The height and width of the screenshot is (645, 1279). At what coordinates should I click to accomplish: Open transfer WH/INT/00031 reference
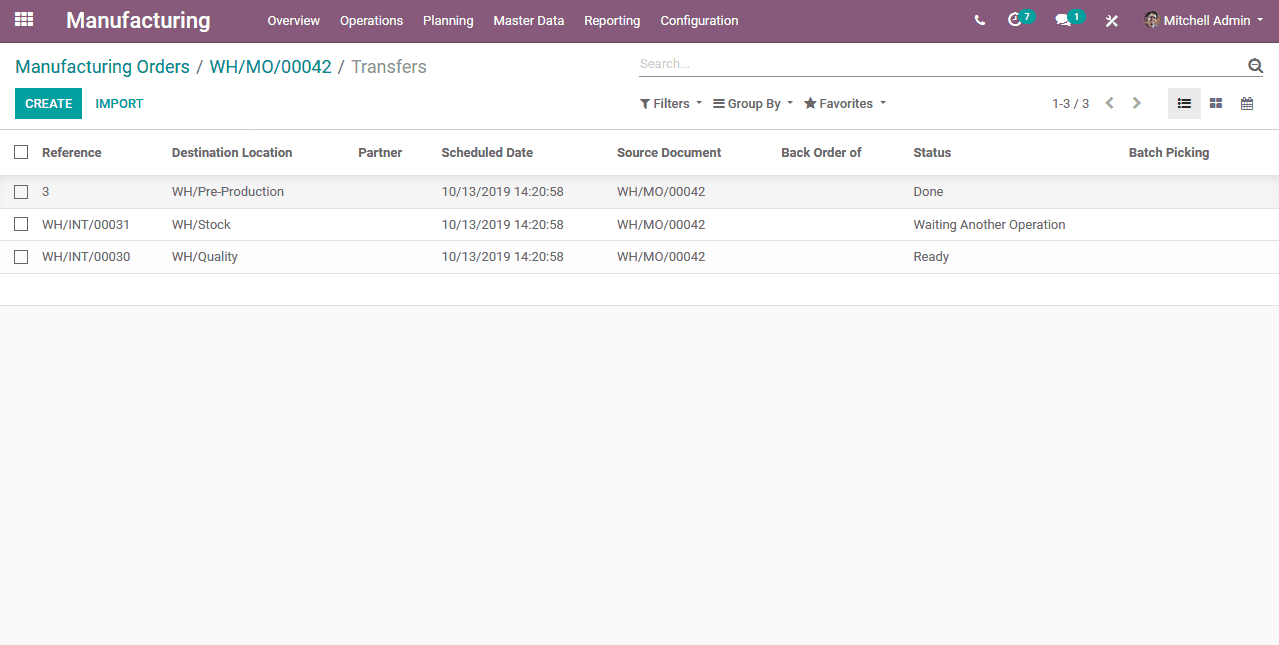tap(86, 225)
